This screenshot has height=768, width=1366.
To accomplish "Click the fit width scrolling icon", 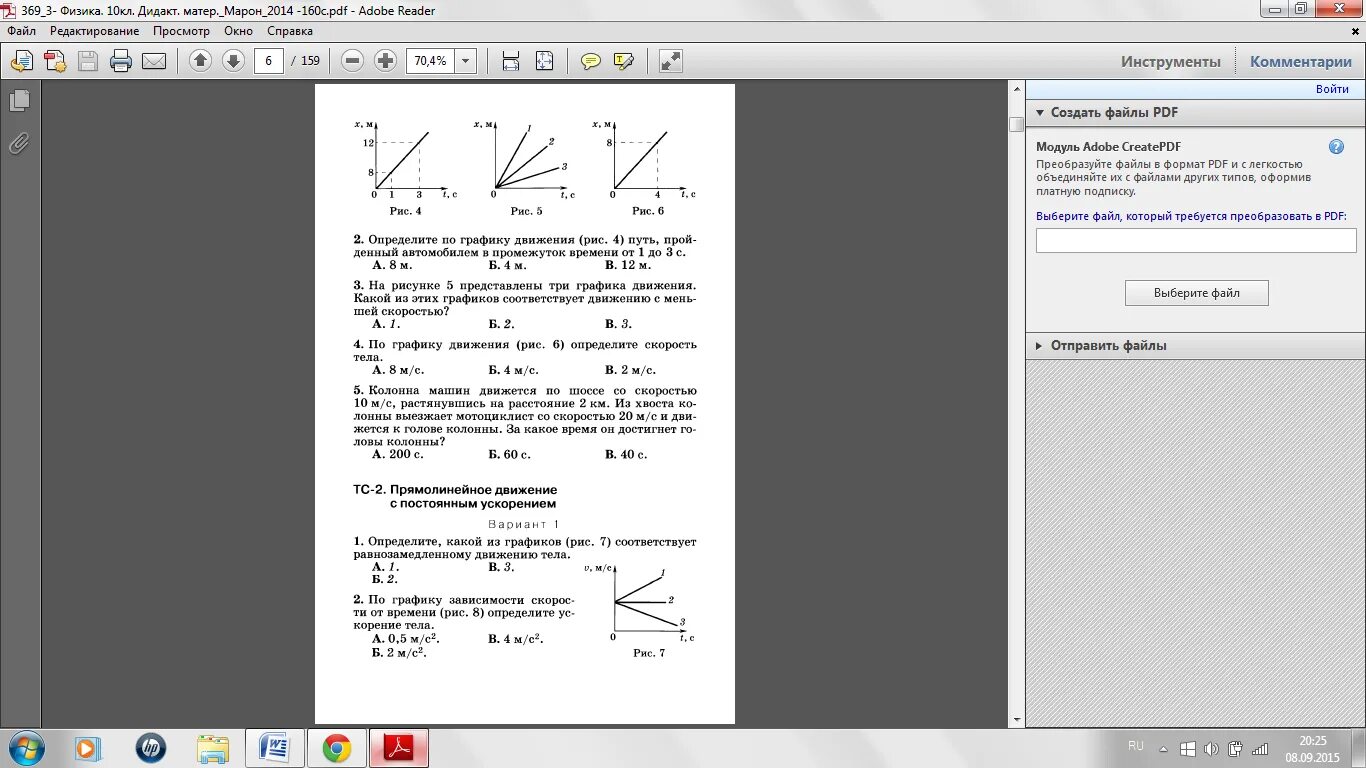I will (511, 61).
